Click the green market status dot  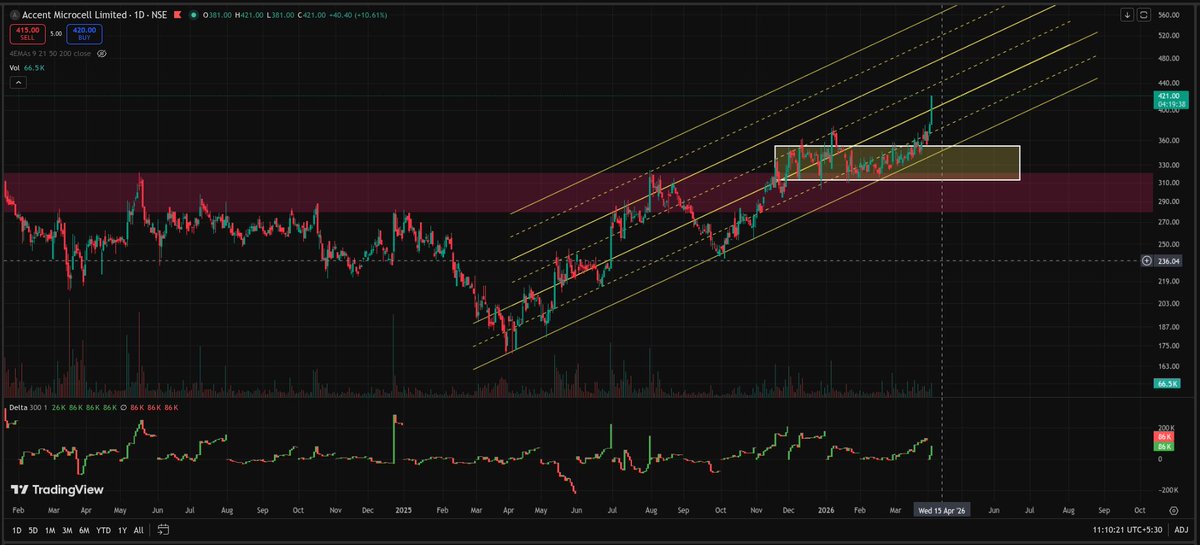click(x=196, y=15)
